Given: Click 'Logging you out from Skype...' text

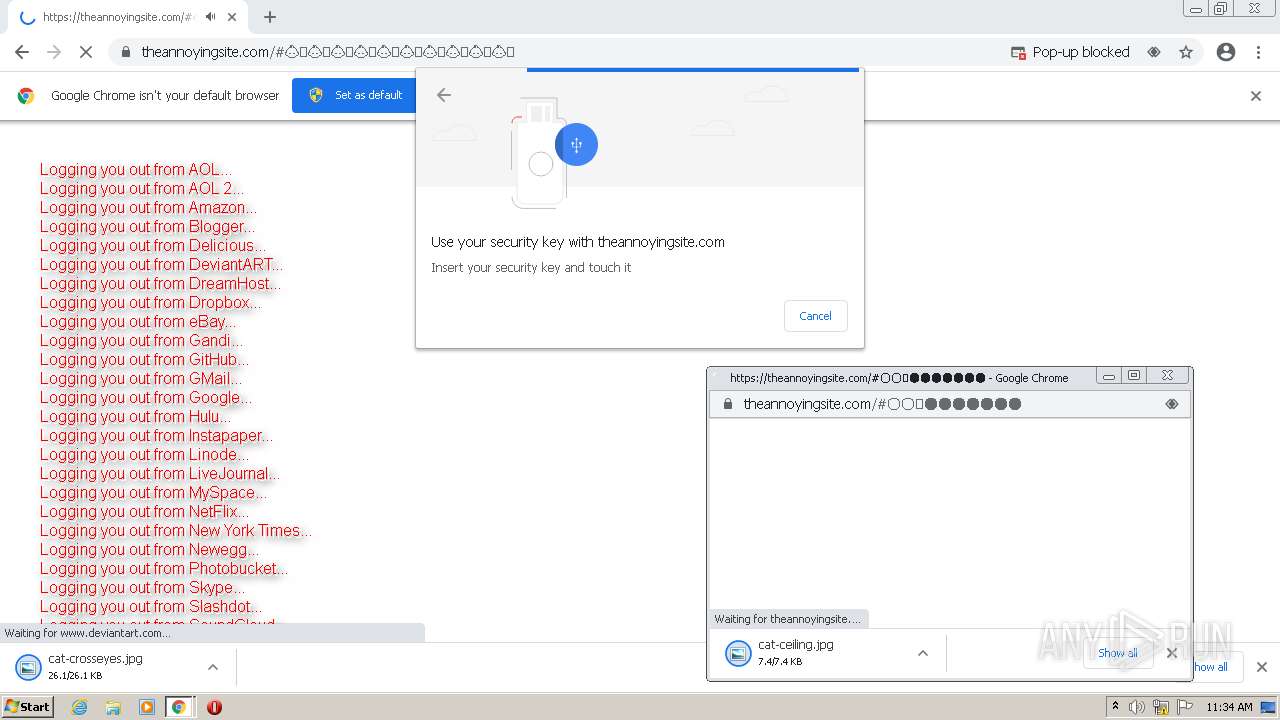Looking at the screenshot, I should [142, 587].
